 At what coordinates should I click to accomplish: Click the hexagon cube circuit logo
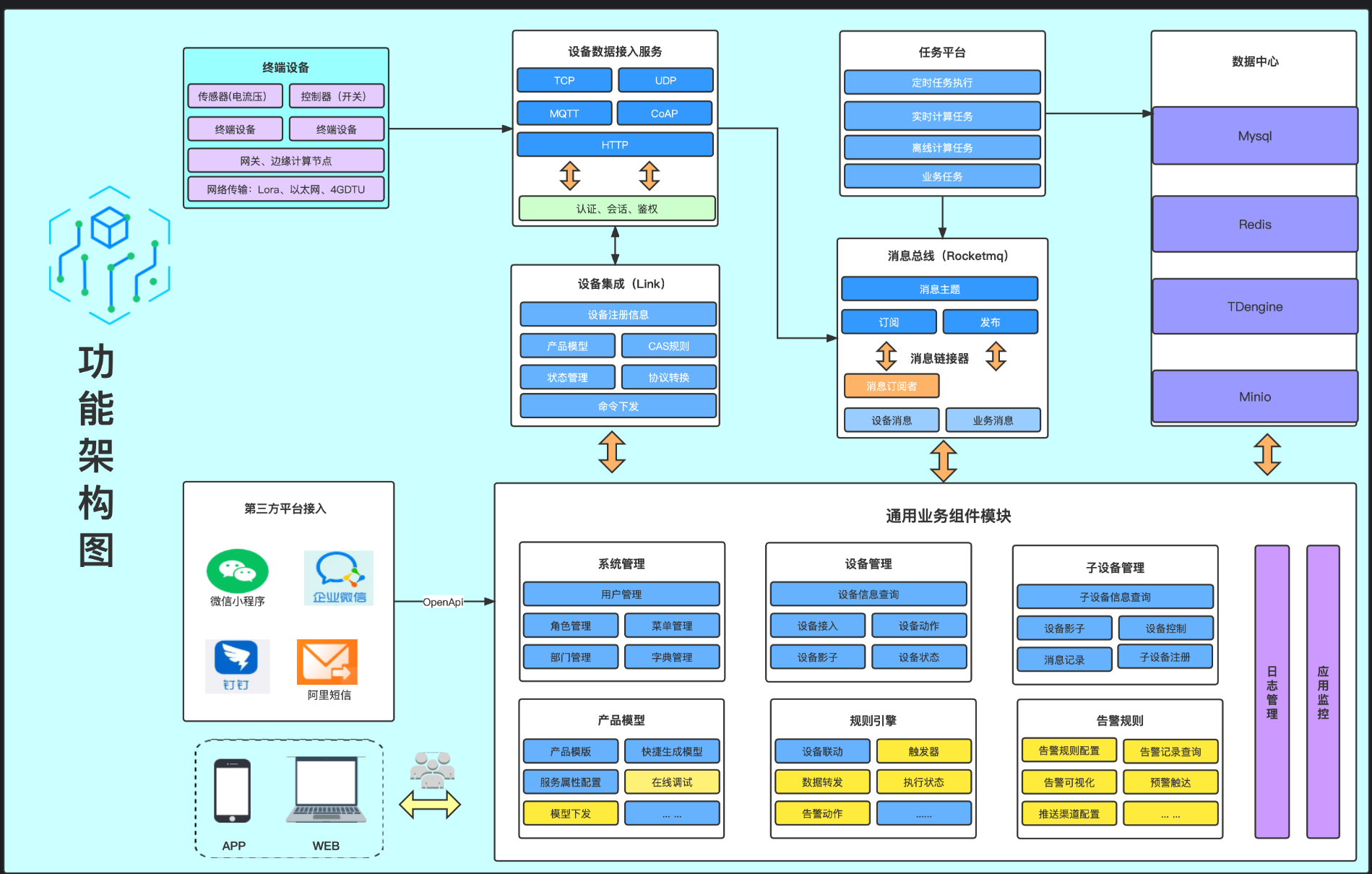click(x=110, y=255)
